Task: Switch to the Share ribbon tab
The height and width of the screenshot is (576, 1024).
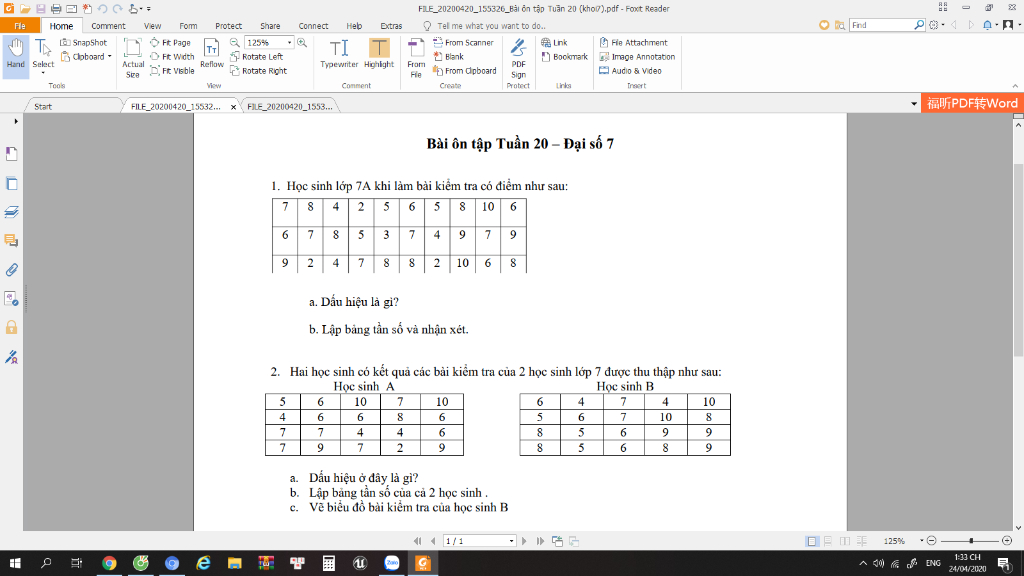Action: (x=270, y=26)
